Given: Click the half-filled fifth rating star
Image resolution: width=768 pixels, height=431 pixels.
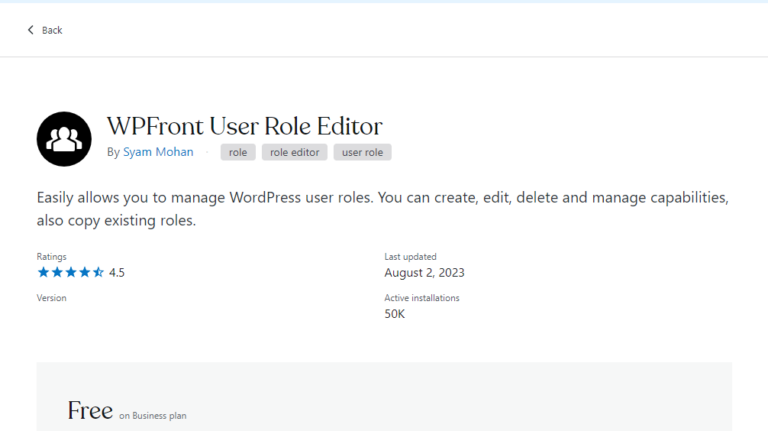Looking at the screenshot, I should click(x=98, y=272).
